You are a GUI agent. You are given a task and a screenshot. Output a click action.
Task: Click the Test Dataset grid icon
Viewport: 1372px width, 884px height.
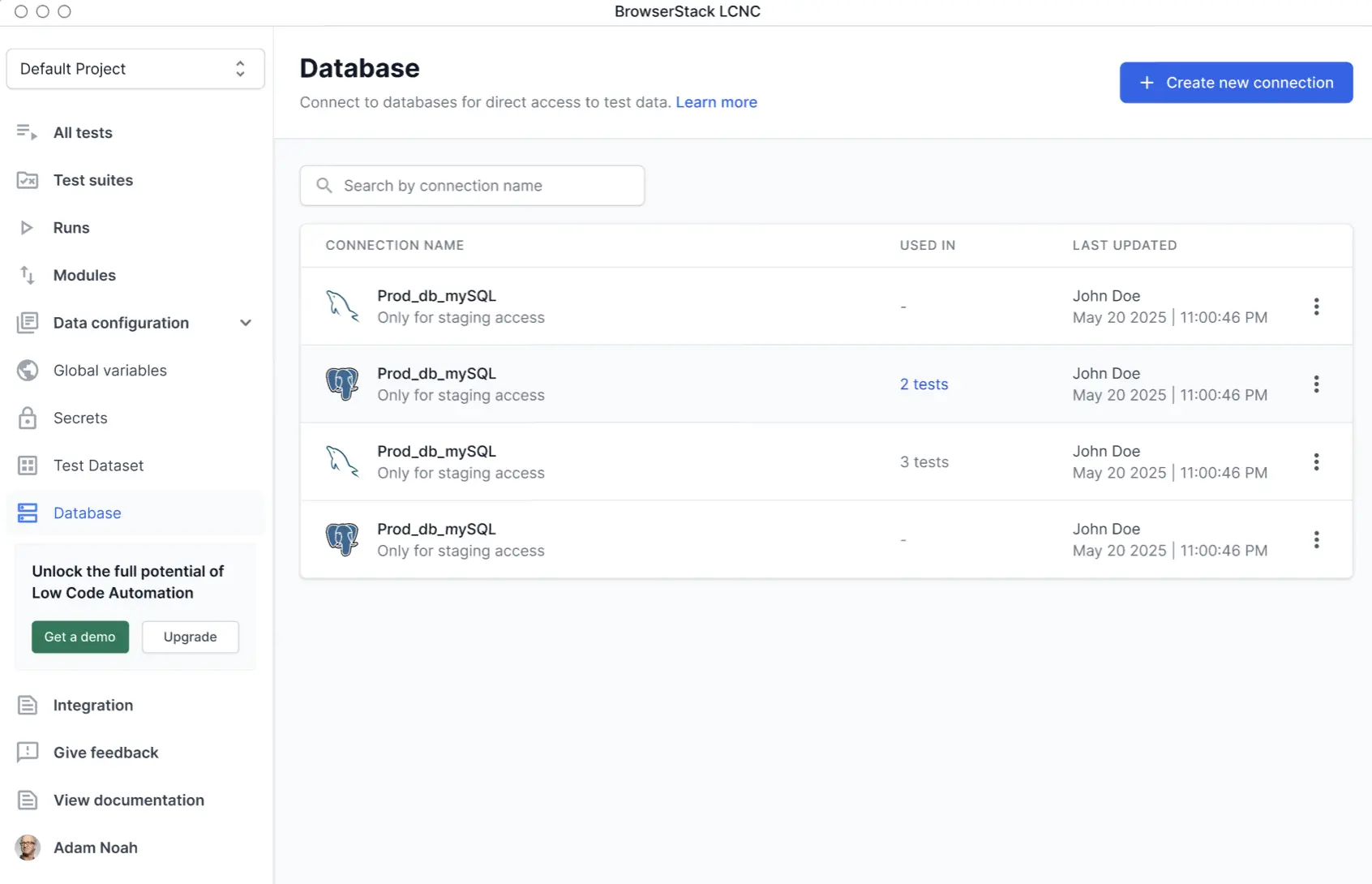tap(27, 466)
